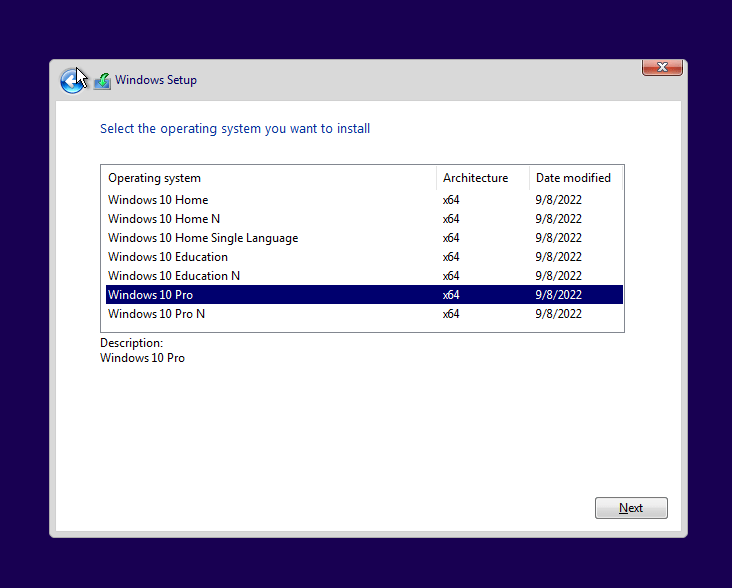The image size is (732, 588).
Task: Close the Windows Setup dialog
Action: pyautogui.click(x=662, y=67)
